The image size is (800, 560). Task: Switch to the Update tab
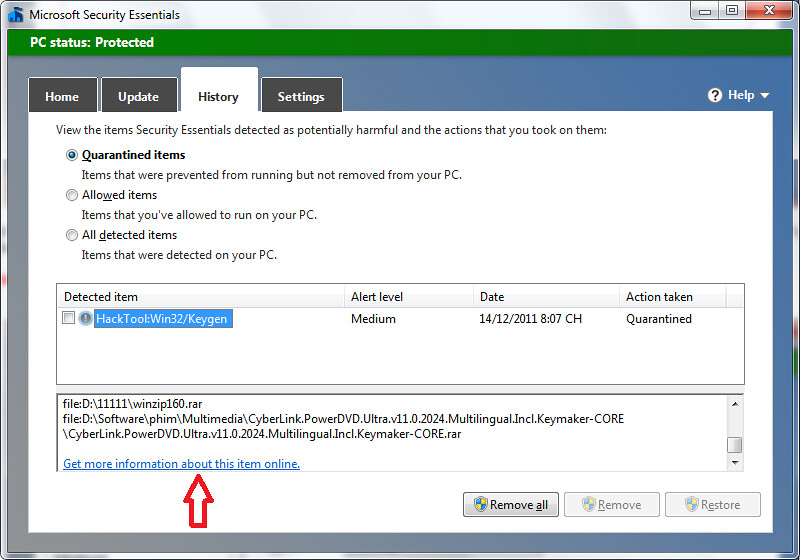[139, 95]
